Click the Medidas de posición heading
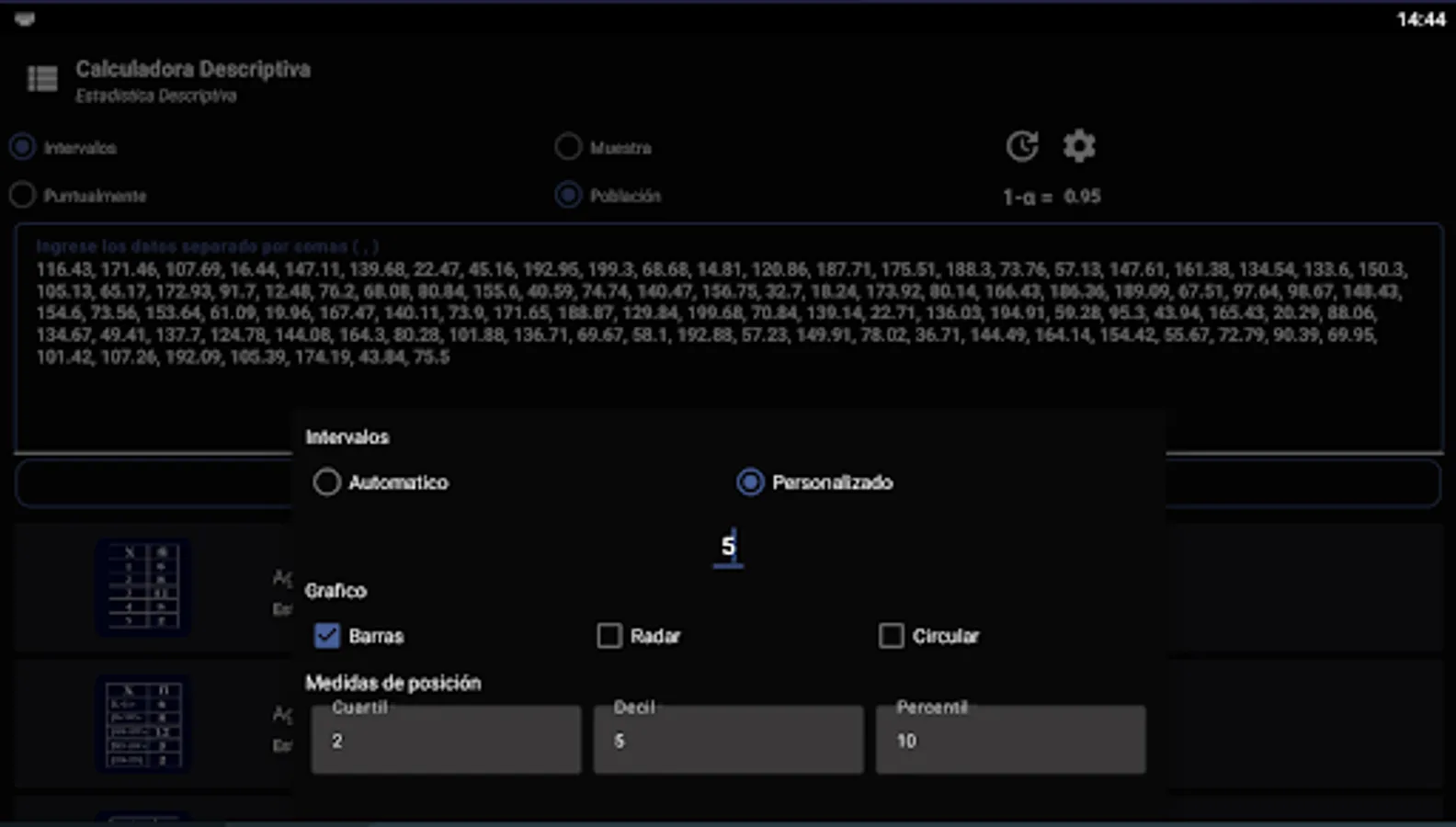The height and width of the screenshot is (827, 1456). click(x=393, y=683)
